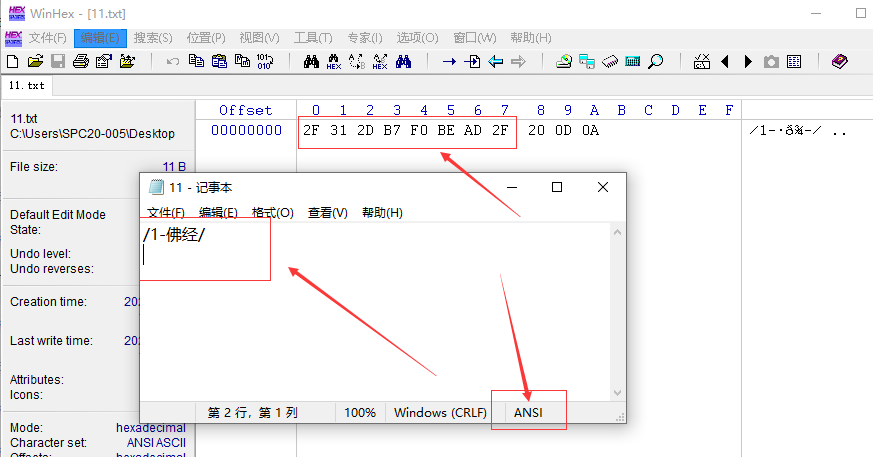Open Notepad 帮助(H) menu

point(382,213)
